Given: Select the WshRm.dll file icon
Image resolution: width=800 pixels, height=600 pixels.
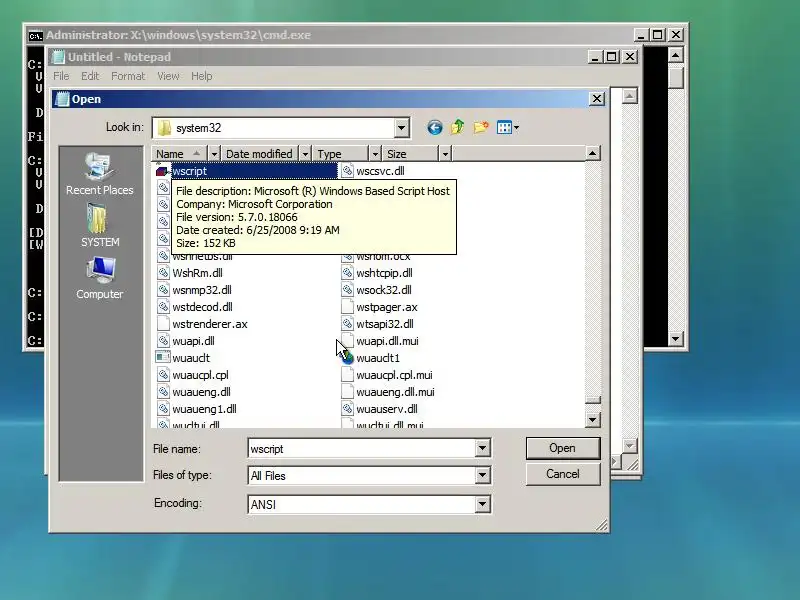Looking at the screenshot, I should (x=163, y=273).
